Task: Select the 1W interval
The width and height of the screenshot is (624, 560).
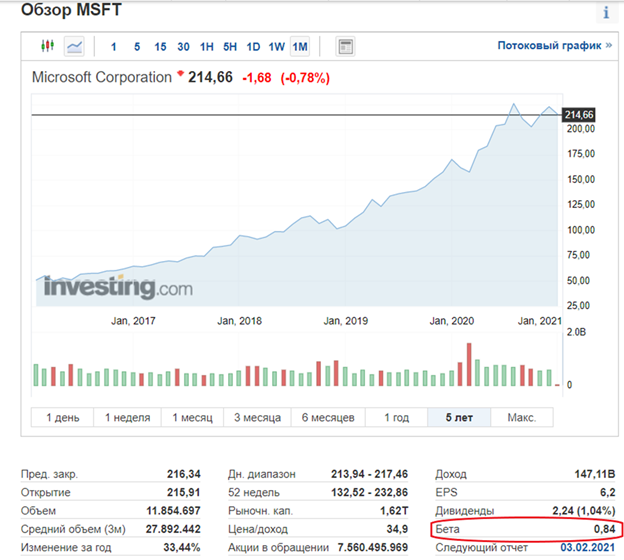Action: (277, 47)
